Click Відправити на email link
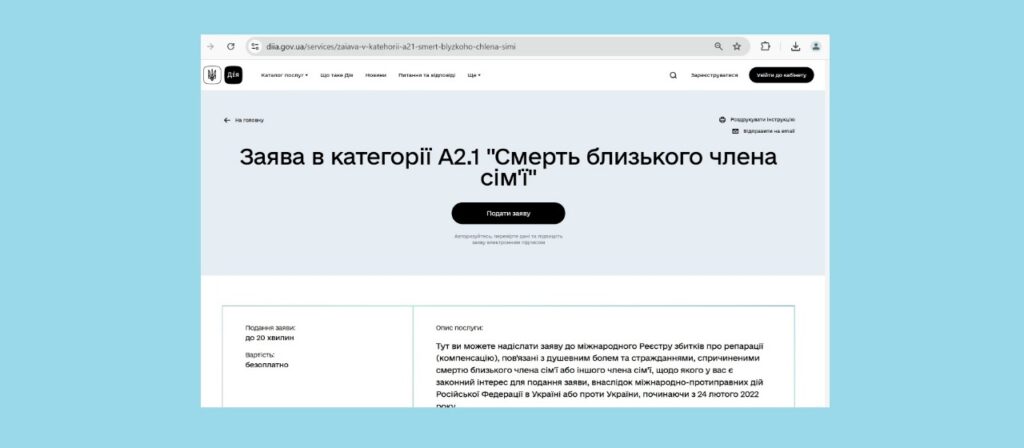This screenshot has width=1024, height=448. pos(769,131)
